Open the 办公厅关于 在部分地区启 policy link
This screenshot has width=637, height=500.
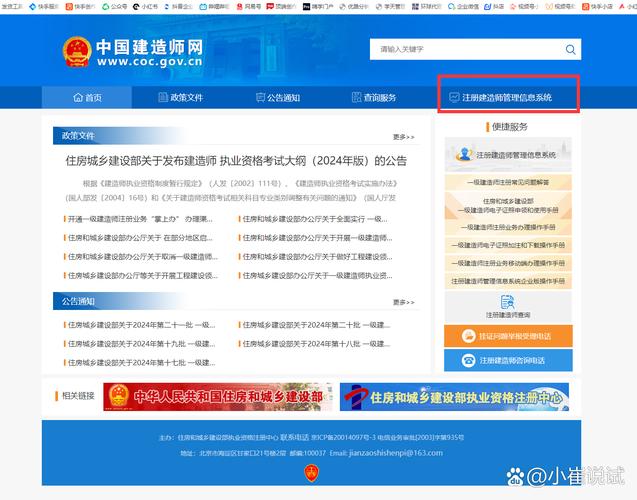[138, 238]
